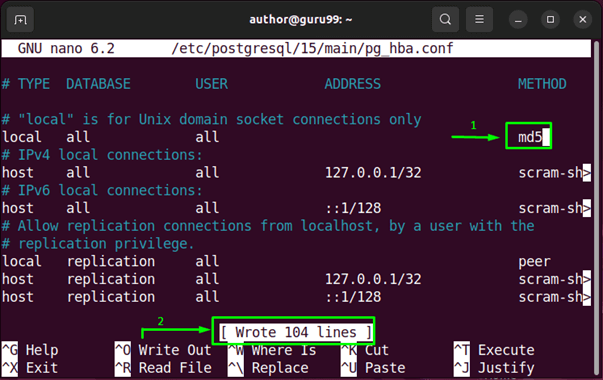Click the ^\ Replace shortcut
The width and height of the screenshot is (603, 380).
tap(268, 368)
